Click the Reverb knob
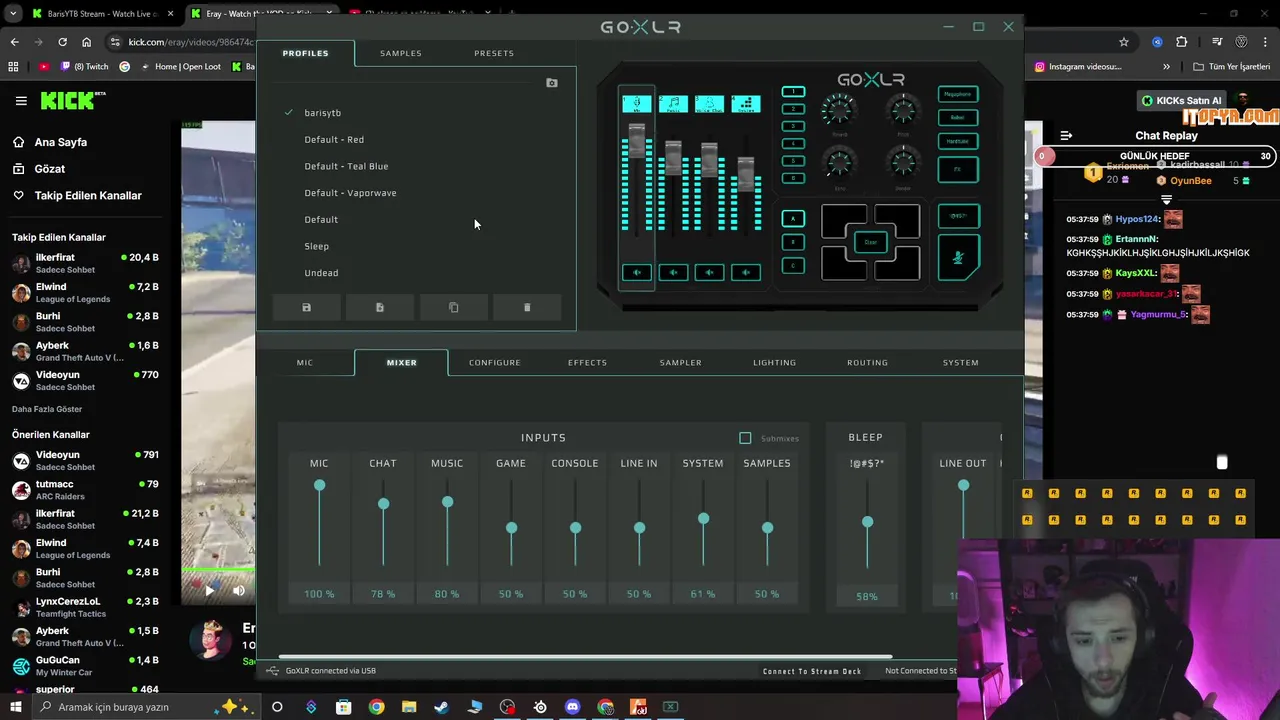The height and width of the screenshot is (720, 1280). 839,109
